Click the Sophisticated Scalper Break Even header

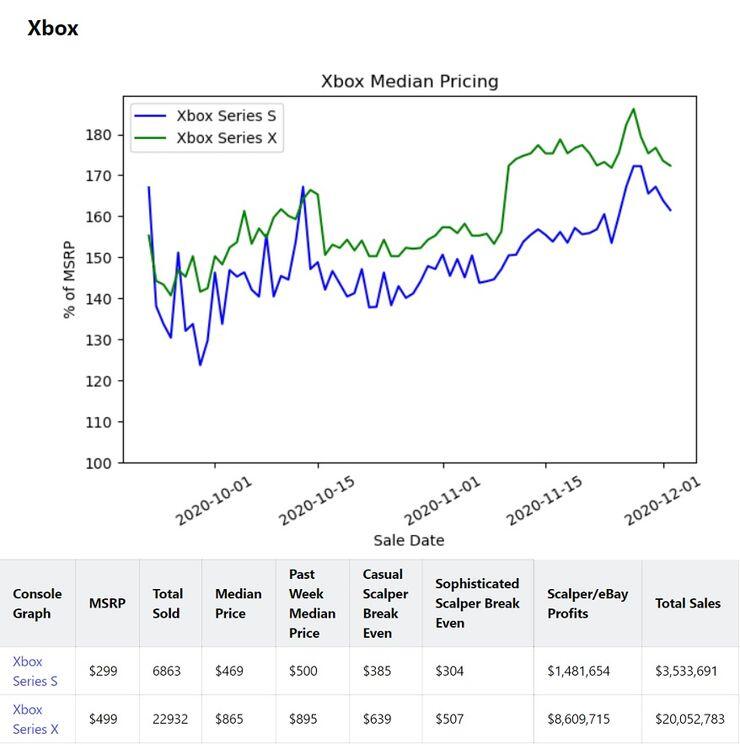pyautogui.click(x=477, y=603)
